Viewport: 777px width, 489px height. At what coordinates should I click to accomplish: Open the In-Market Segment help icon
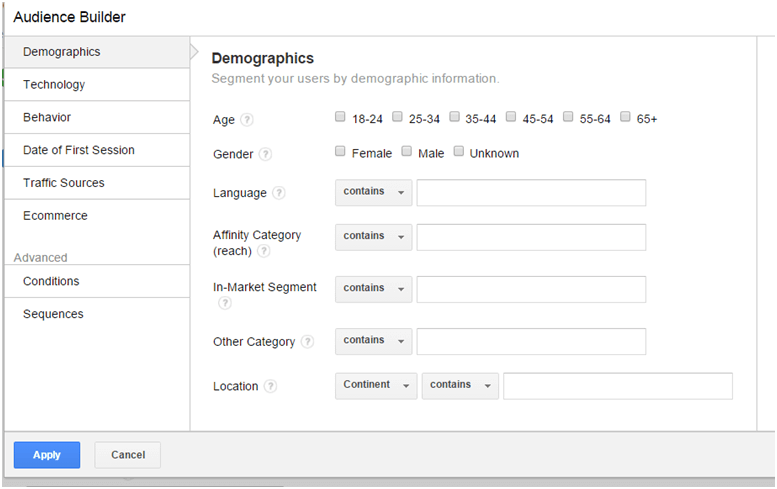[x=225, y=303]
